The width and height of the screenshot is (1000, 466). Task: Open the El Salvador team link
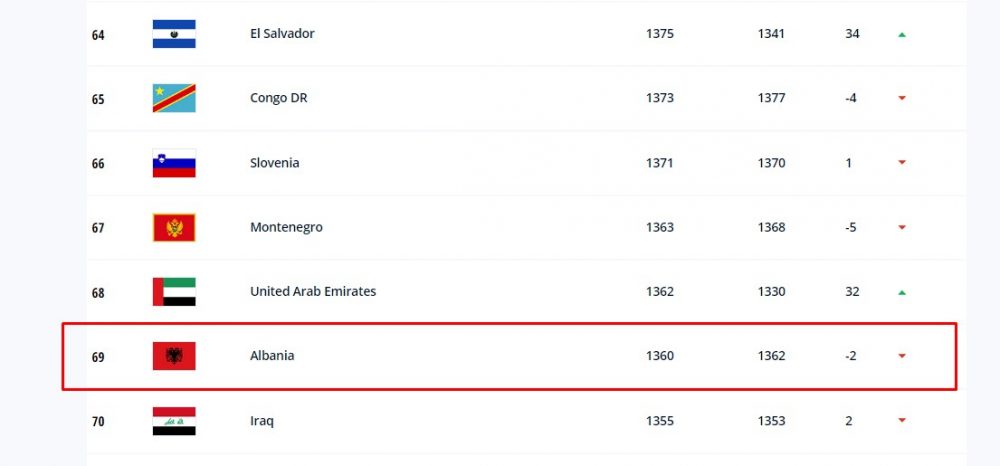point(282,33)
